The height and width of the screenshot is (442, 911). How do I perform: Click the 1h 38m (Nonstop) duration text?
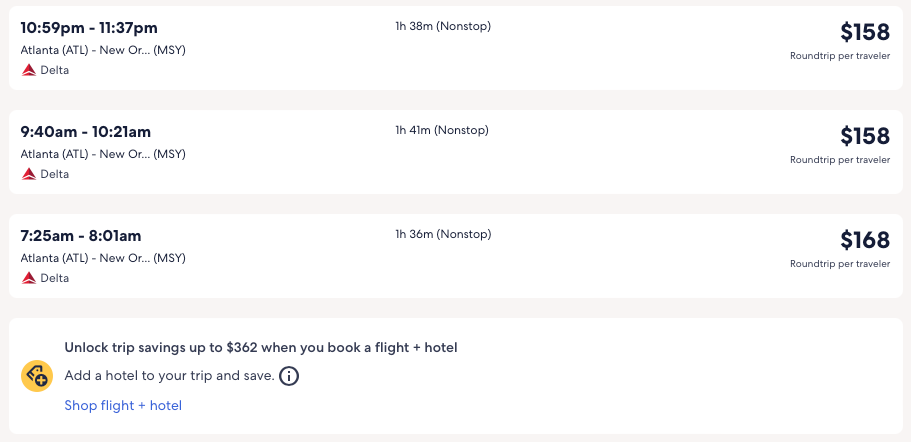pos(443,26)
